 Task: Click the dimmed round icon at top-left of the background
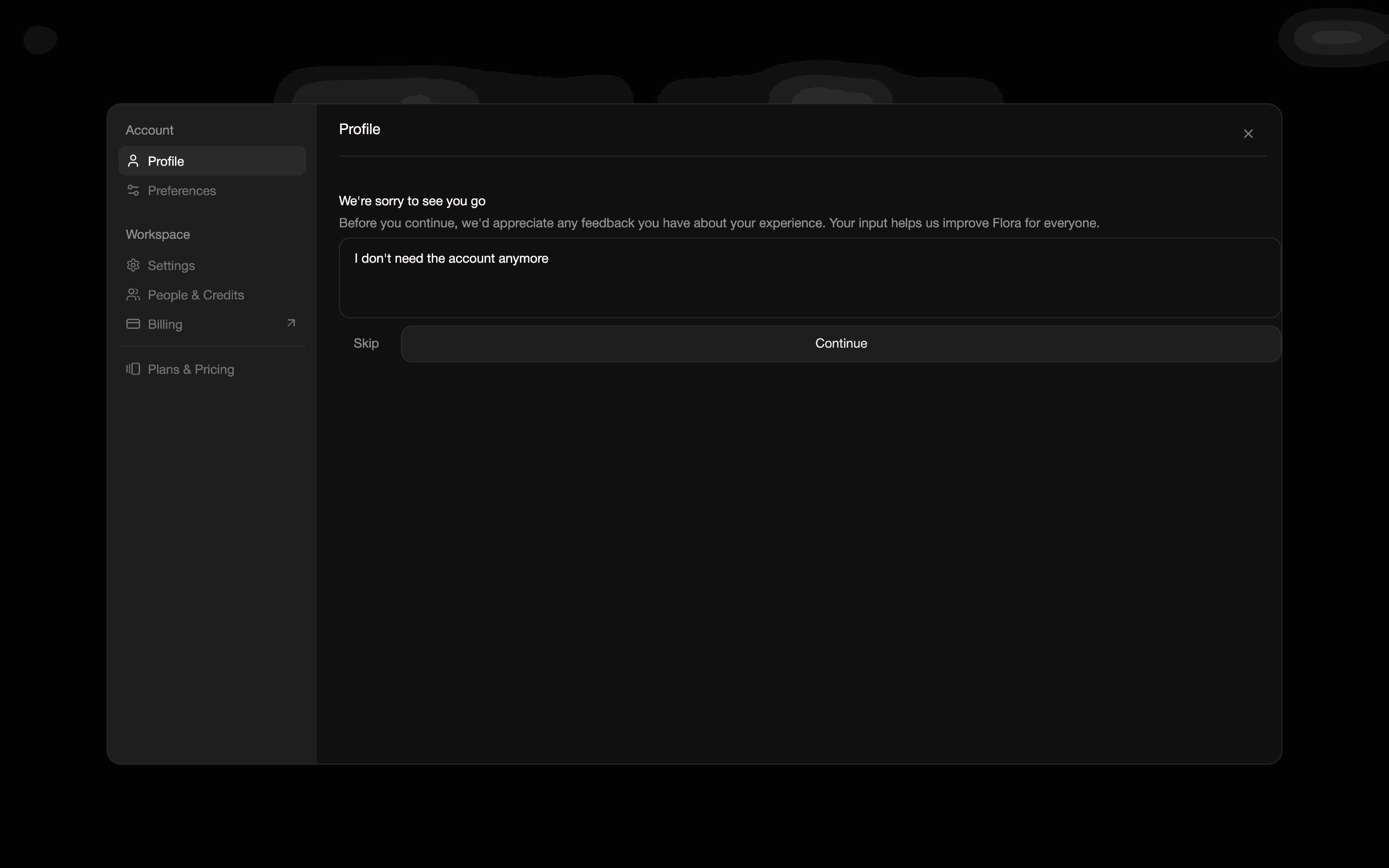coord(40,39)
